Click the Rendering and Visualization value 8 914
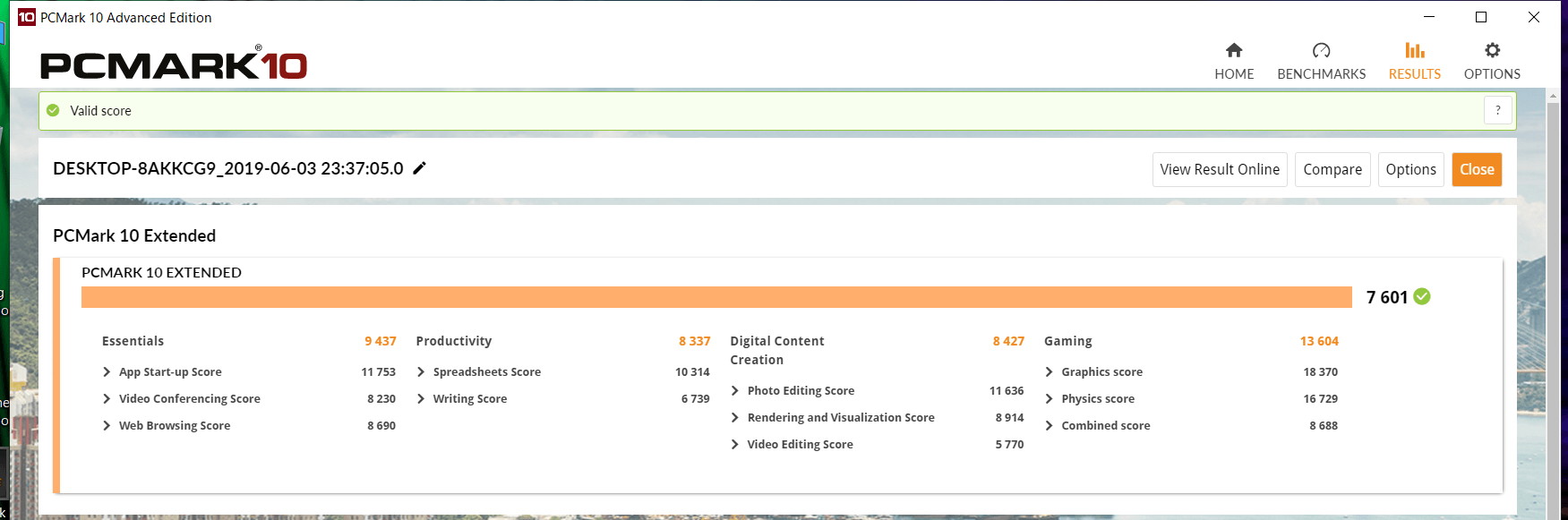 click(1010, 418)
